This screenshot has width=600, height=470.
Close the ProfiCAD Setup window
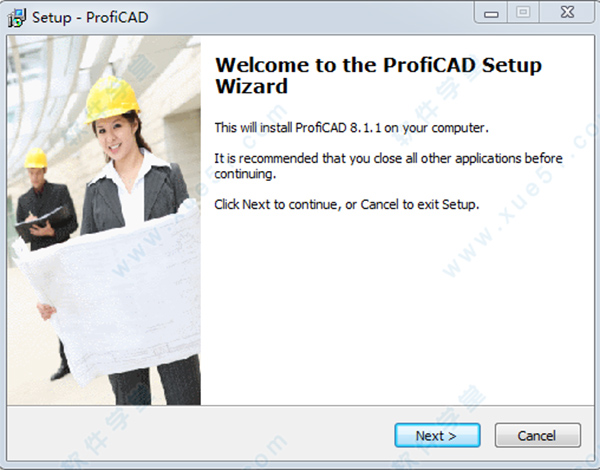567,13
